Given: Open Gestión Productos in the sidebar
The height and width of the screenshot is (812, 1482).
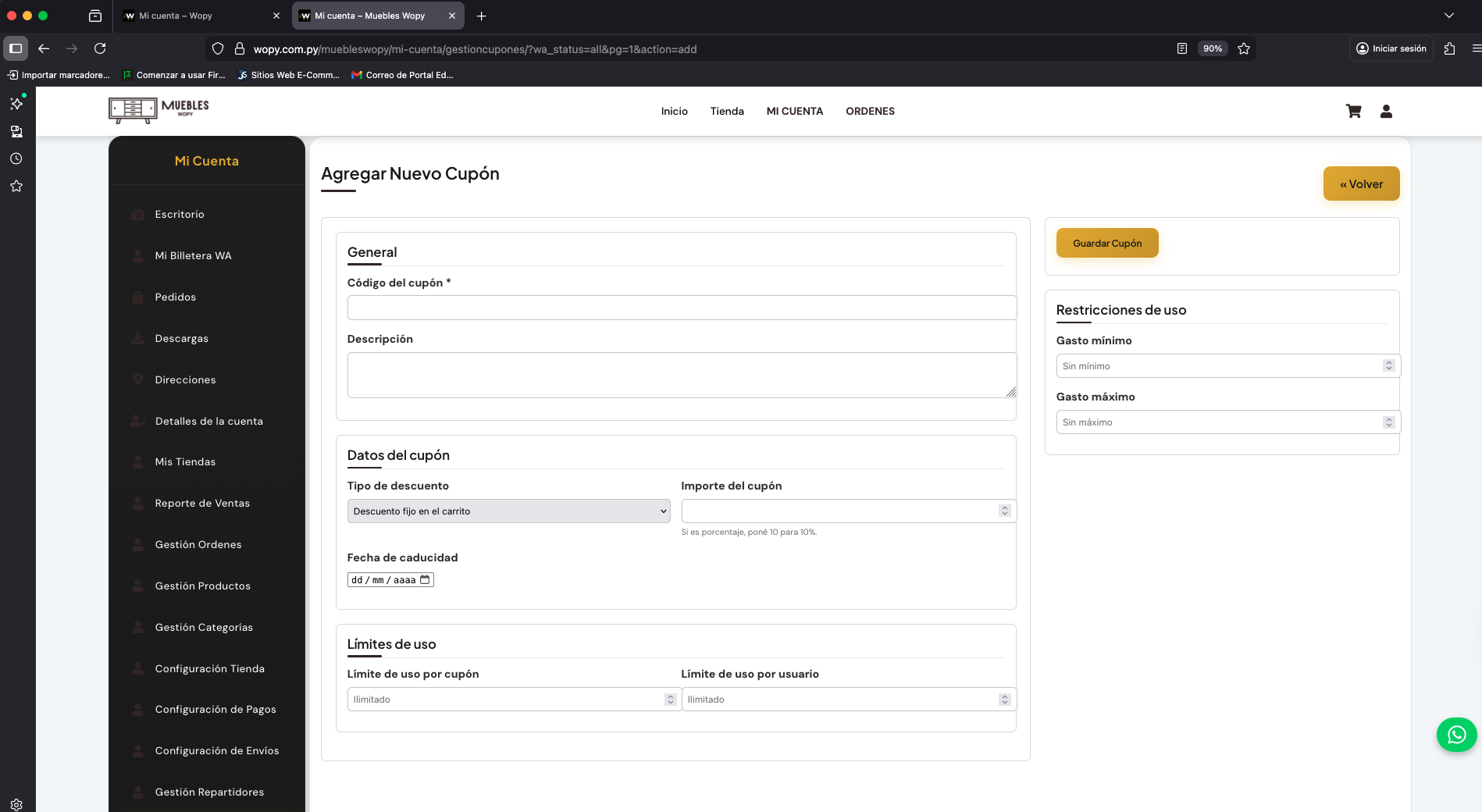Looking at the screenshot, I should [x=203, y=586].
